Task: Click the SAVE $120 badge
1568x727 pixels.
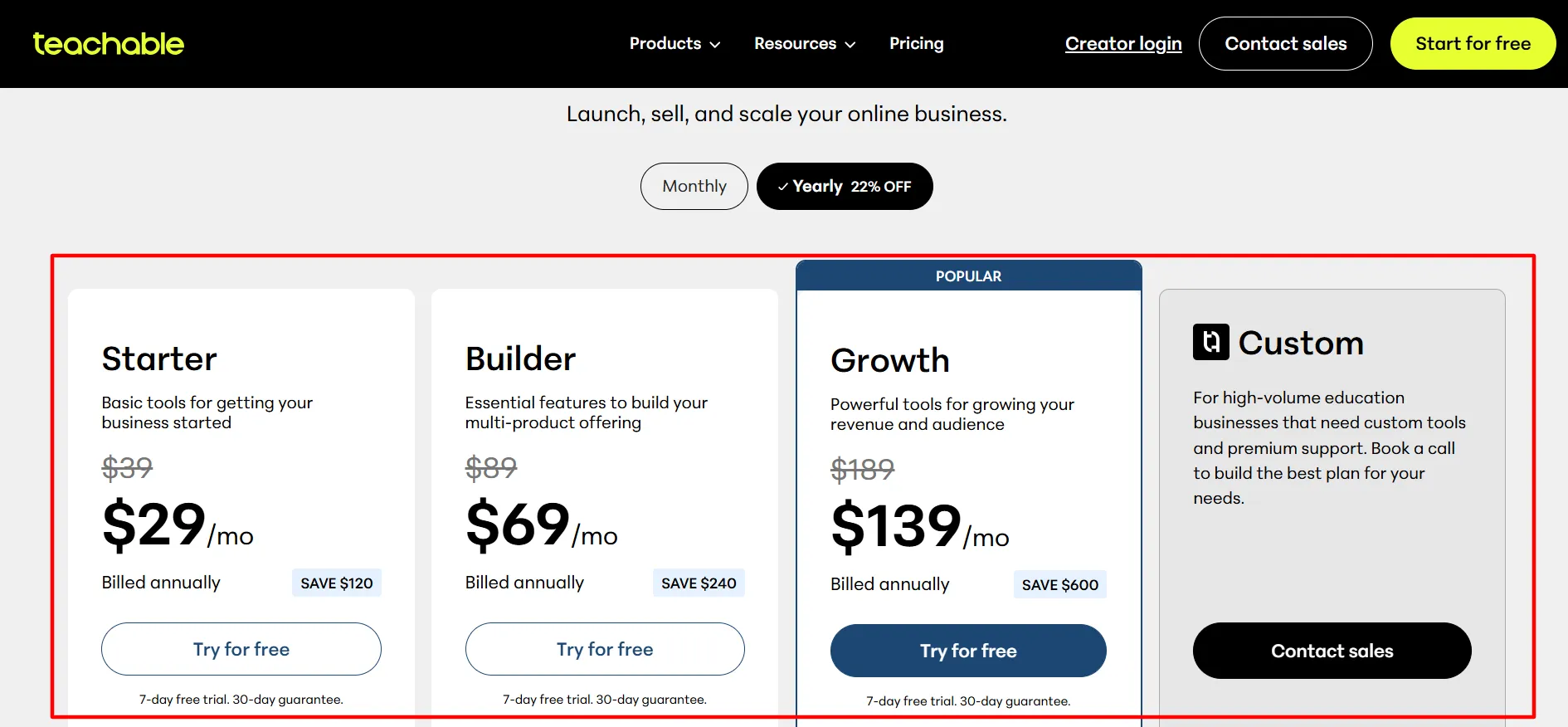Action: tap(337, 583)
